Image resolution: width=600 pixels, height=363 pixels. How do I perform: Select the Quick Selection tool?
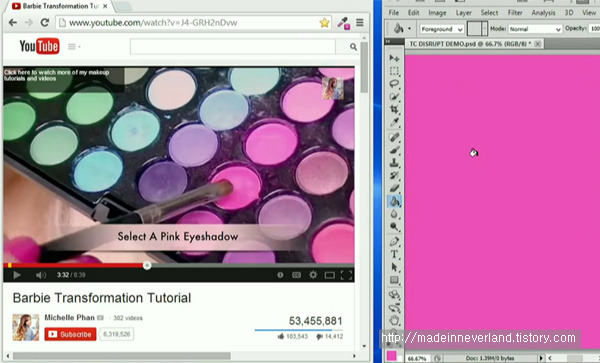point(394,97)
